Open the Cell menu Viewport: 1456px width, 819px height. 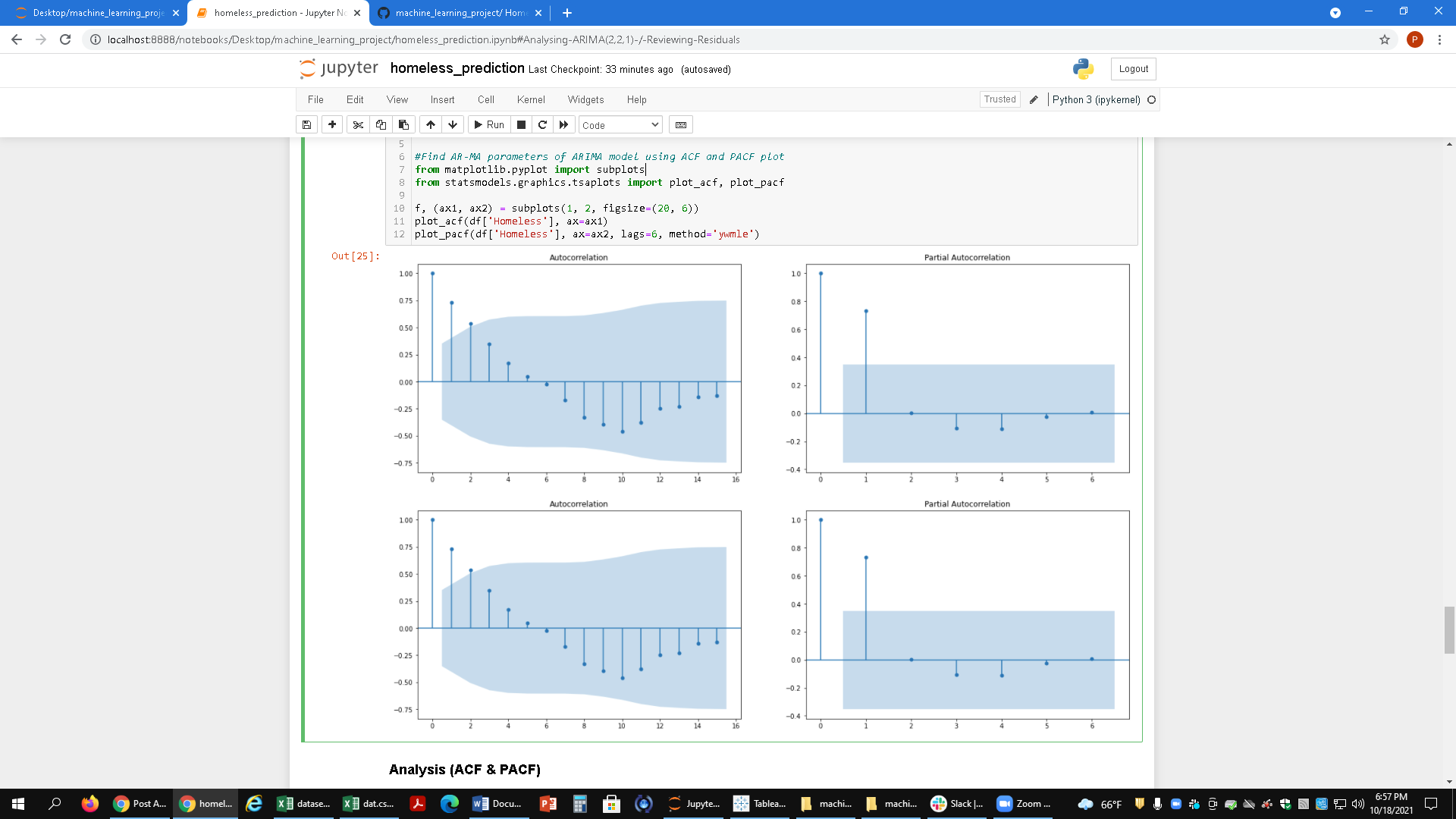(486, 99)
